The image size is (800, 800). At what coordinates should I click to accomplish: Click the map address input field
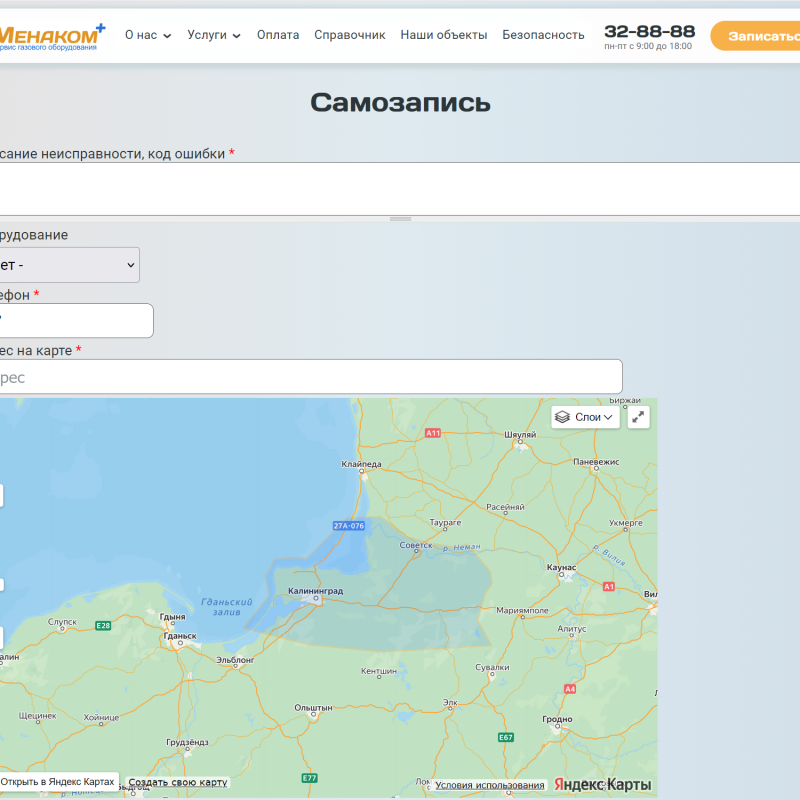[310, 377]
